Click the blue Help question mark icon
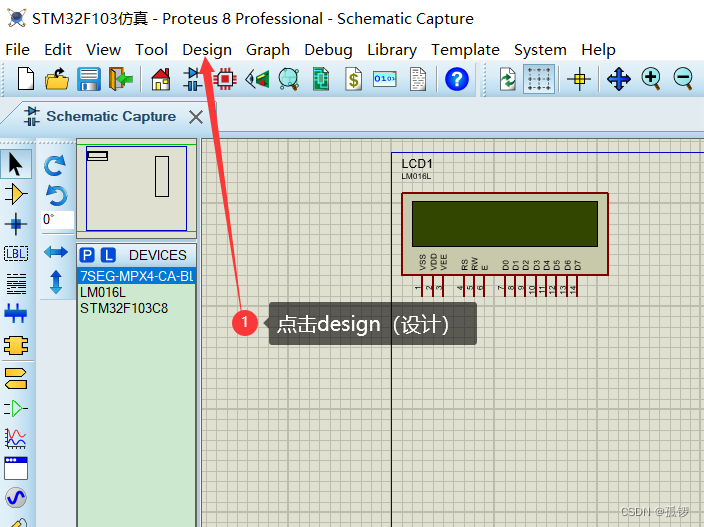 tap(457, 79)
